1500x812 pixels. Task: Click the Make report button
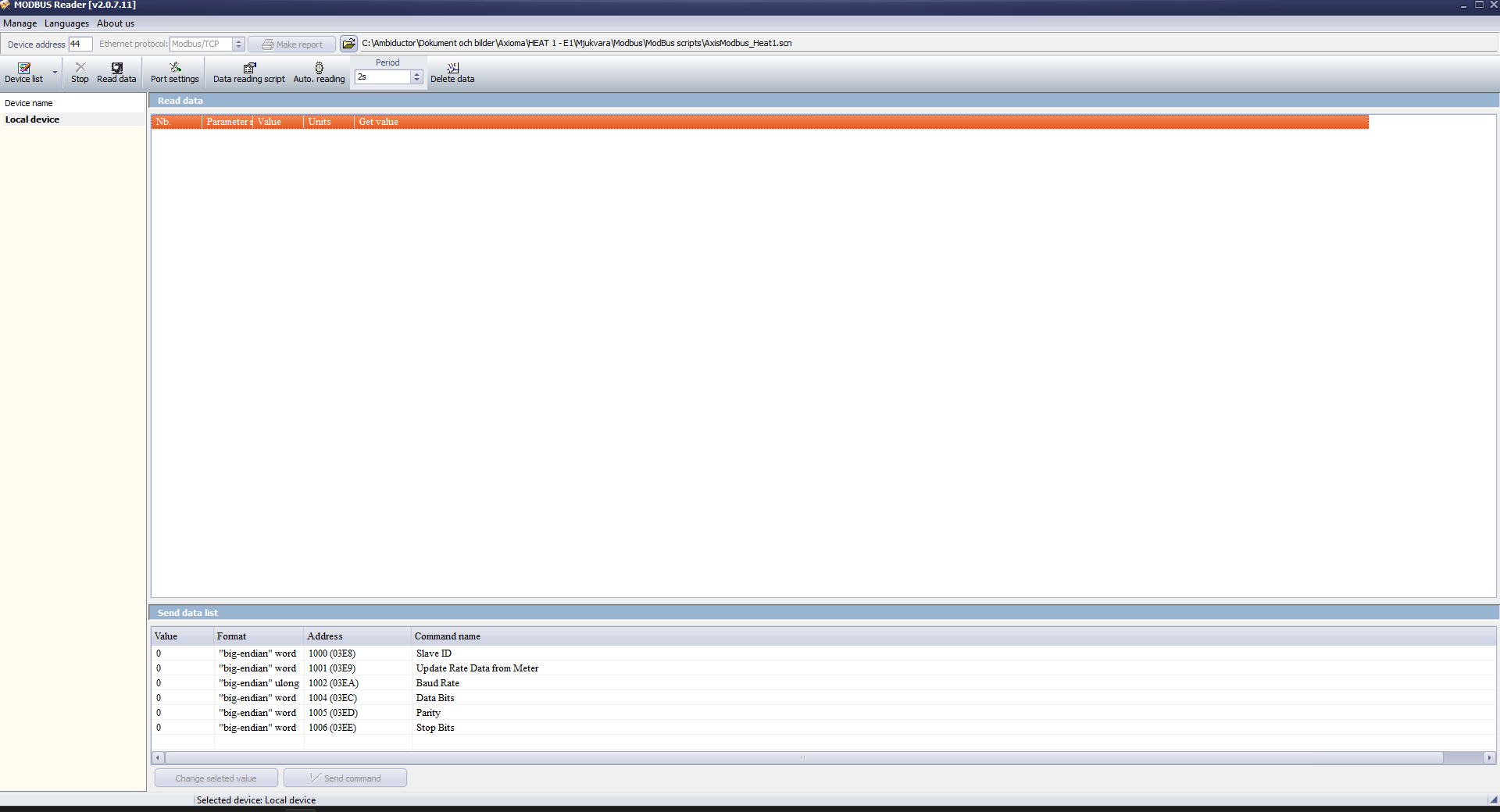(291, 44)
